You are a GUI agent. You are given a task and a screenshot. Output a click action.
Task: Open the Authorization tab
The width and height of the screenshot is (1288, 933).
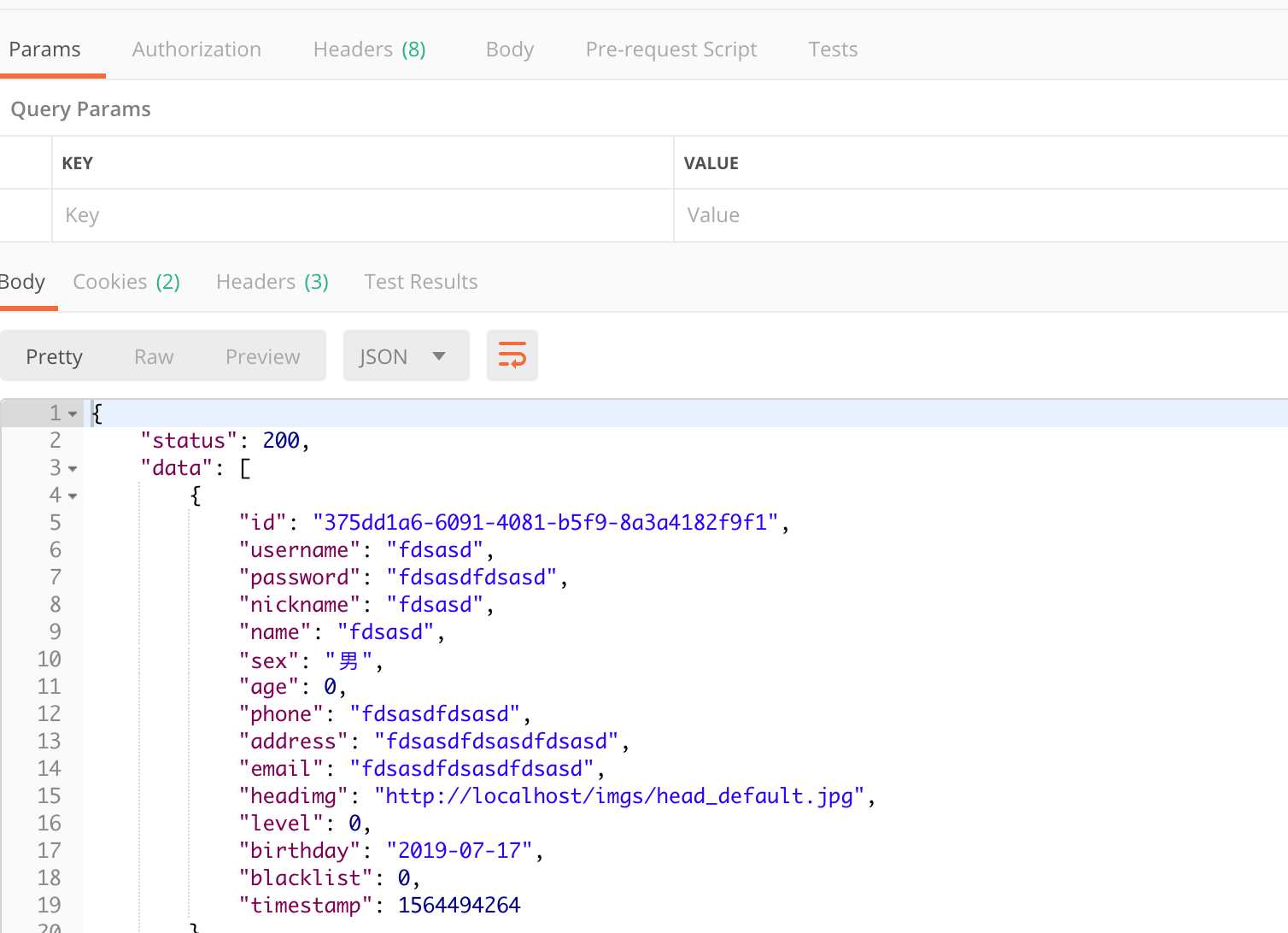pos(196,50)
